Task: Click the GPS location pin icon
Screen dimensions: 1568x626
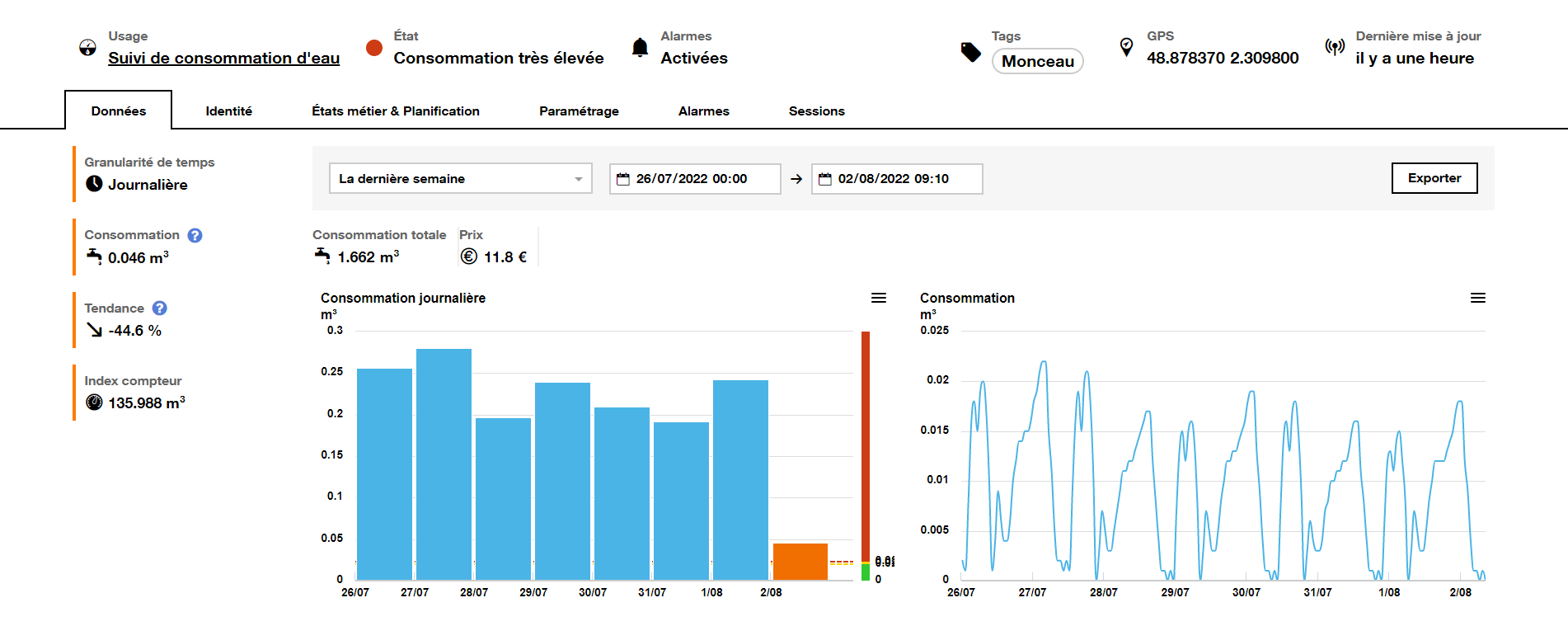Action: tap(1126, 47)
